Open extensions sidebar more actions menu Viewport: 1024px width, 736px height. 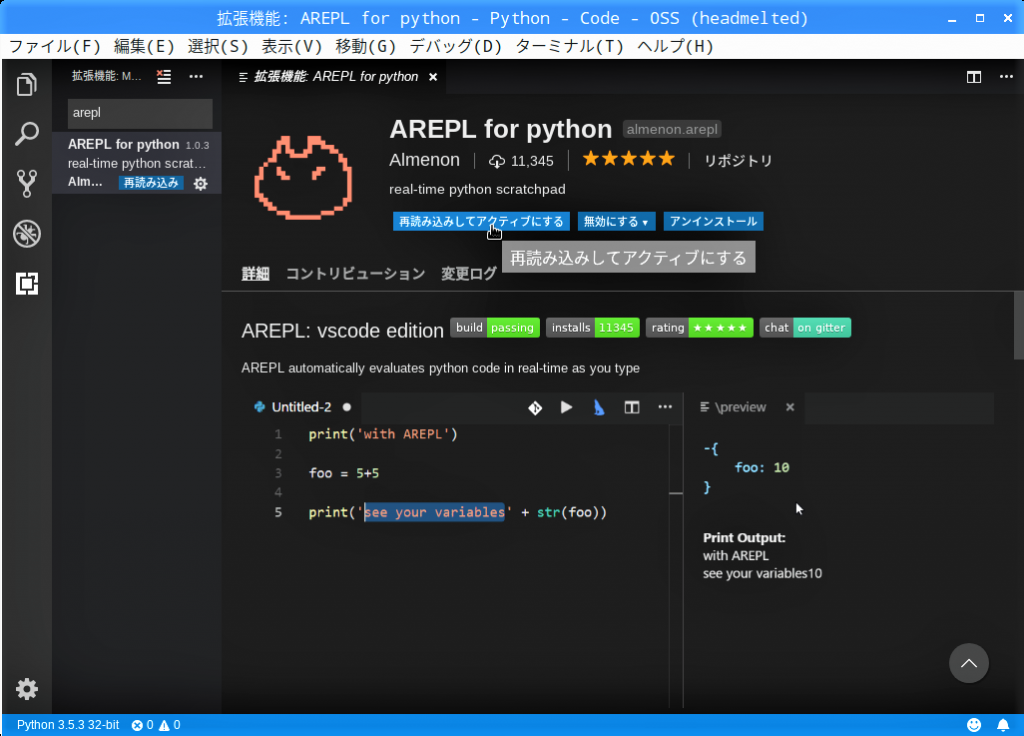coord(196,76)
